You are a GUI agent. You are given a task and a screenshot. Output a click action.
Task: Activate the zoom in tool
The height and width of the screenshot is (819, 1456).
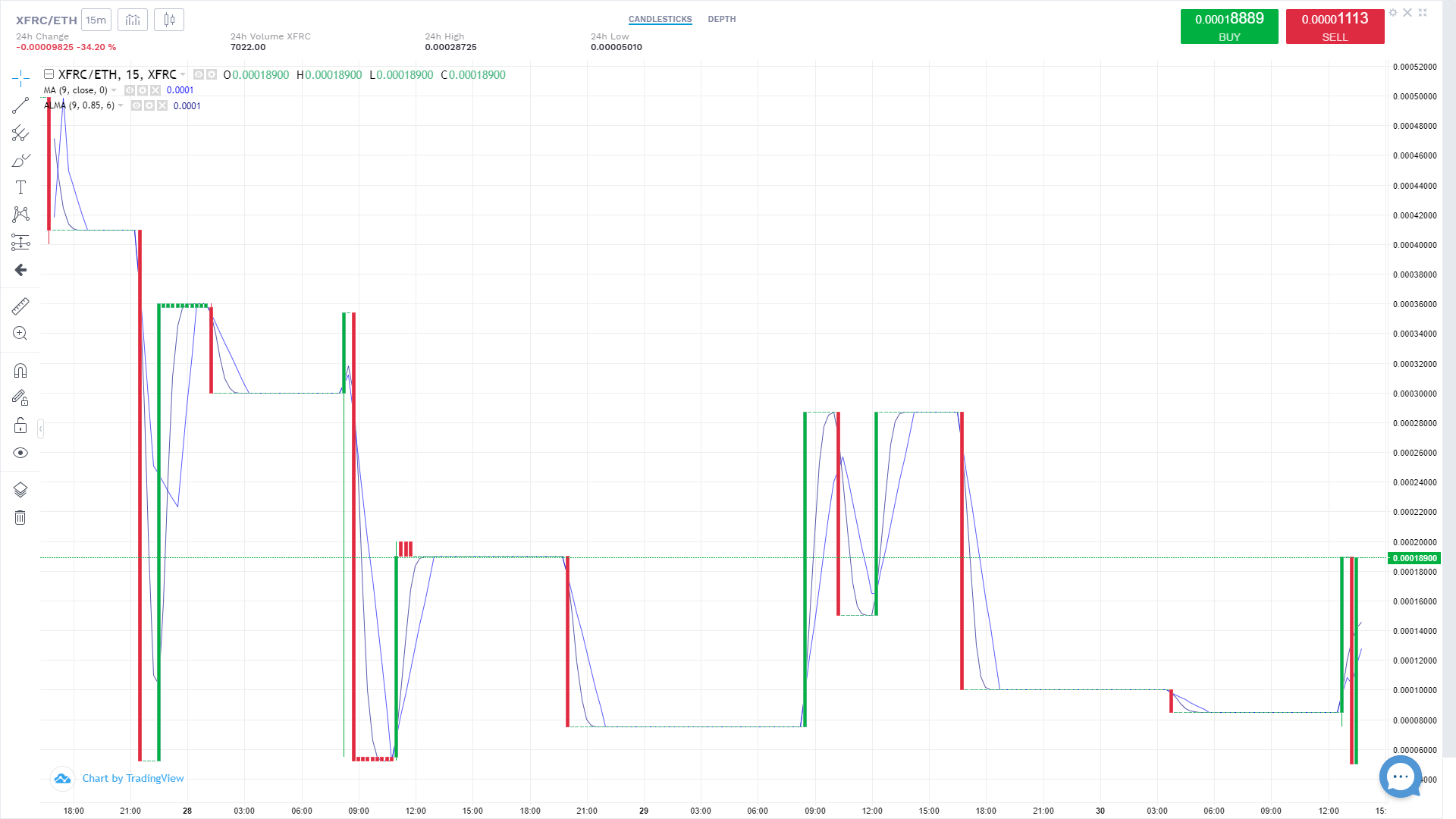(x=20, y=334)
